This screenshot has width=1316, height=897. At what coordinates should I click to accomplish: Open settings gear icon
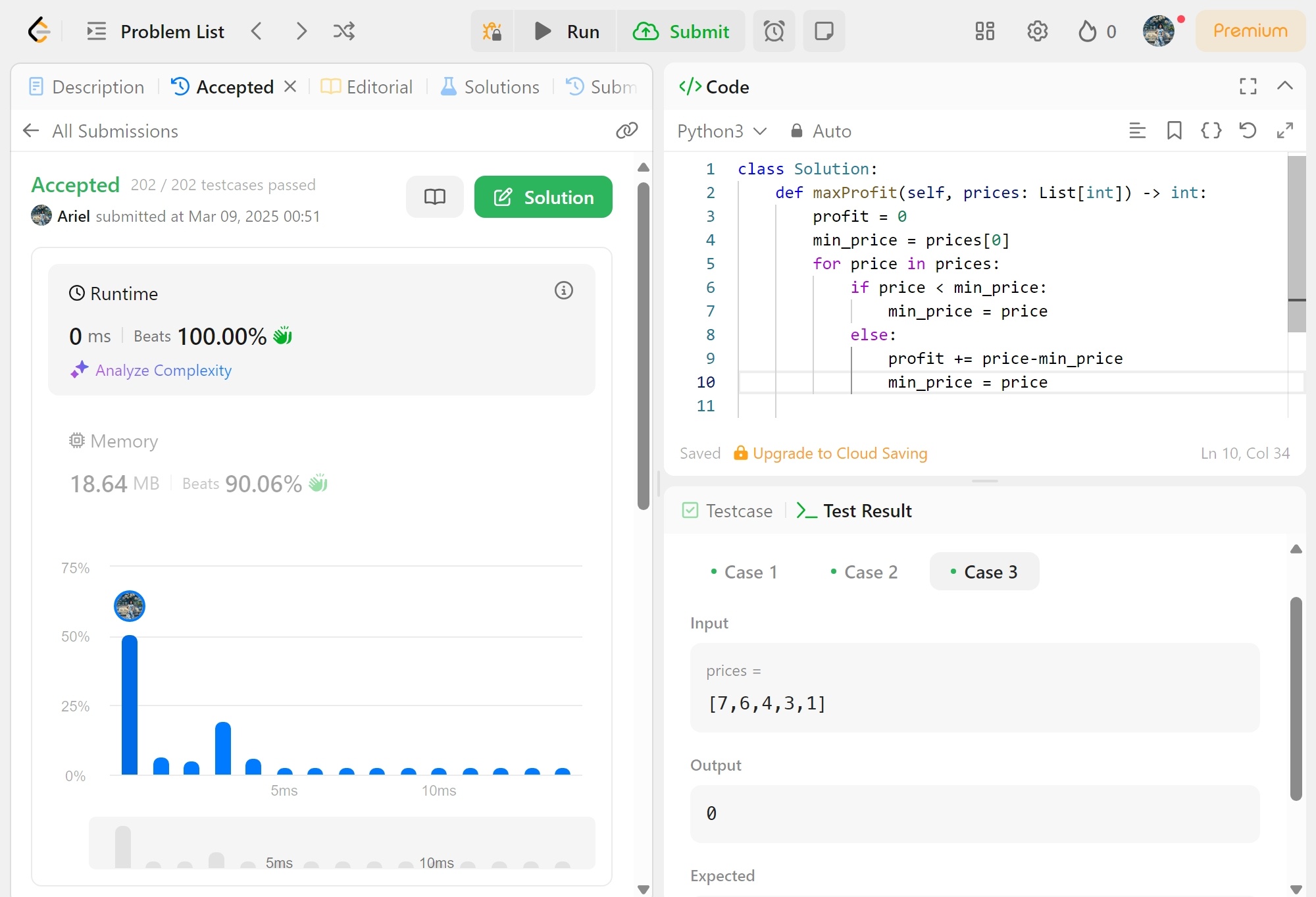pyautogui.click(x=1037, y=31)
